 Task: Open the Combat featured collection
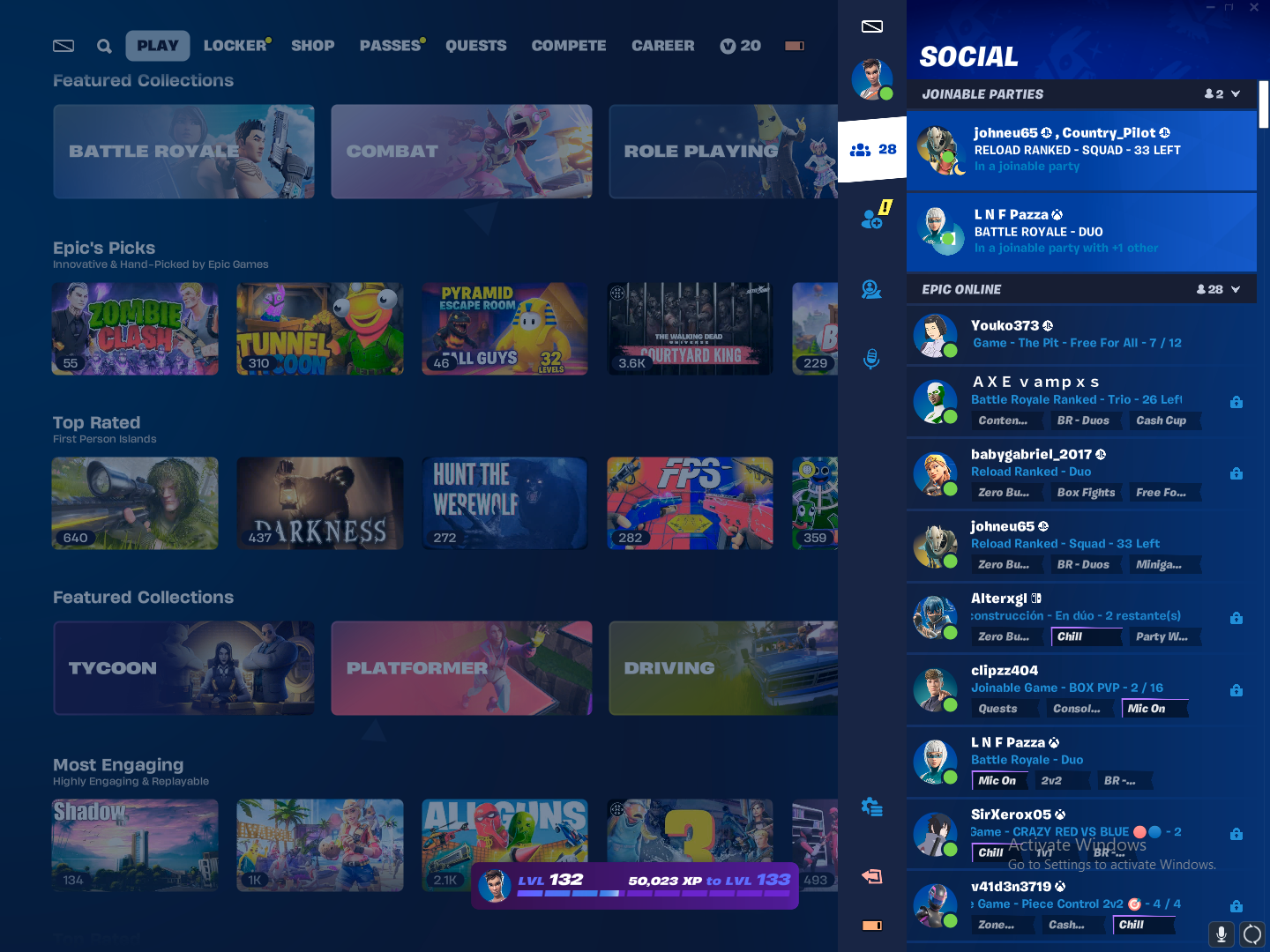[x=461, y=152]
